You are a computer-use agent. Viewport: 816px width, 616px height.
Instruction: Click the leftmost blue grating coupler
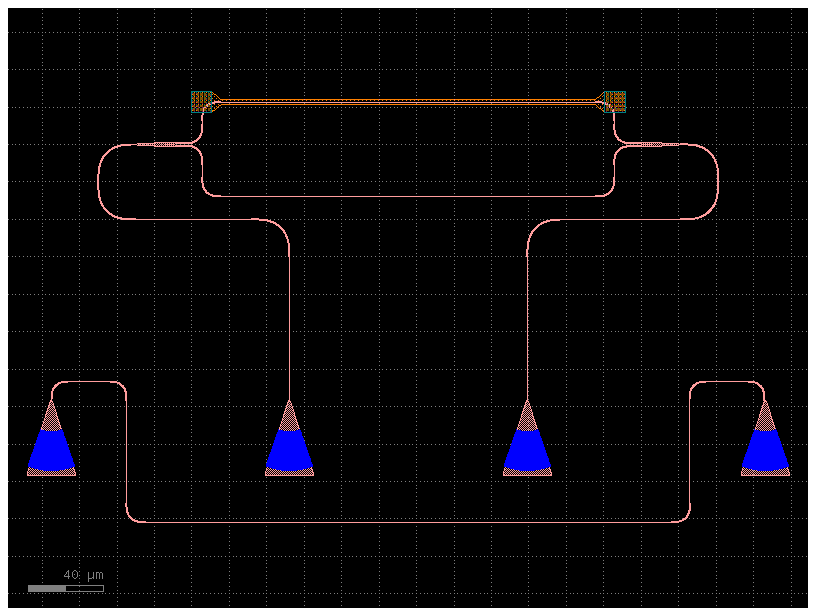[x=51, y=450]
